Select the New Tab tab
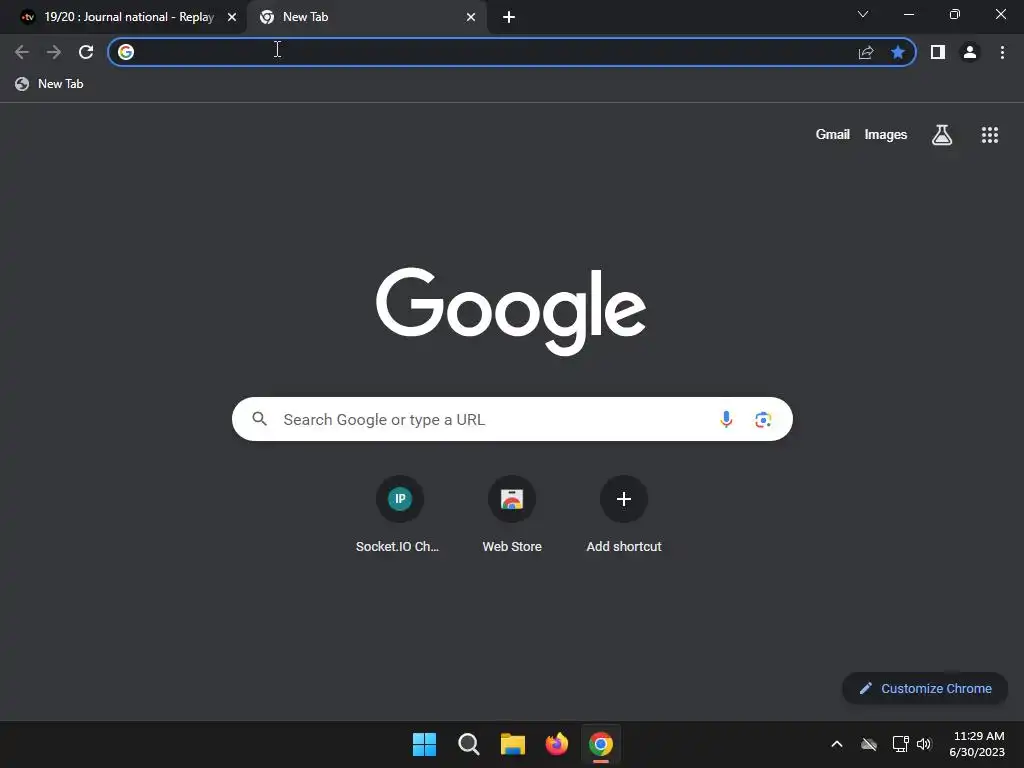The image size is (1024, 768). pyautogui.click(x=368, y=17)
